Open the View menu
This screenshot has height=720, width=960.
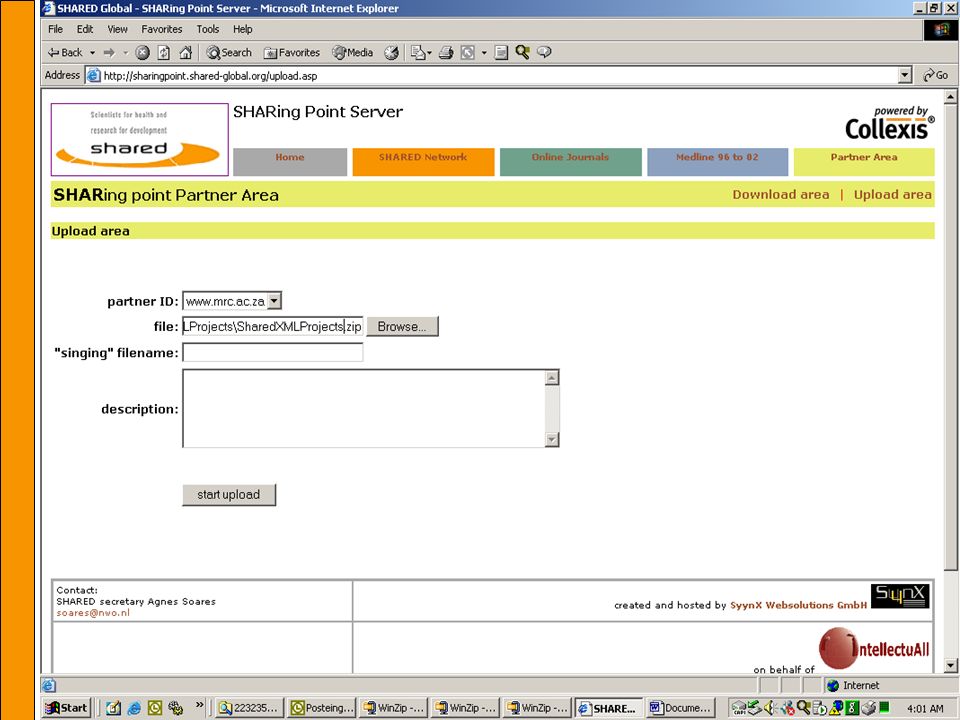point(117,29)
